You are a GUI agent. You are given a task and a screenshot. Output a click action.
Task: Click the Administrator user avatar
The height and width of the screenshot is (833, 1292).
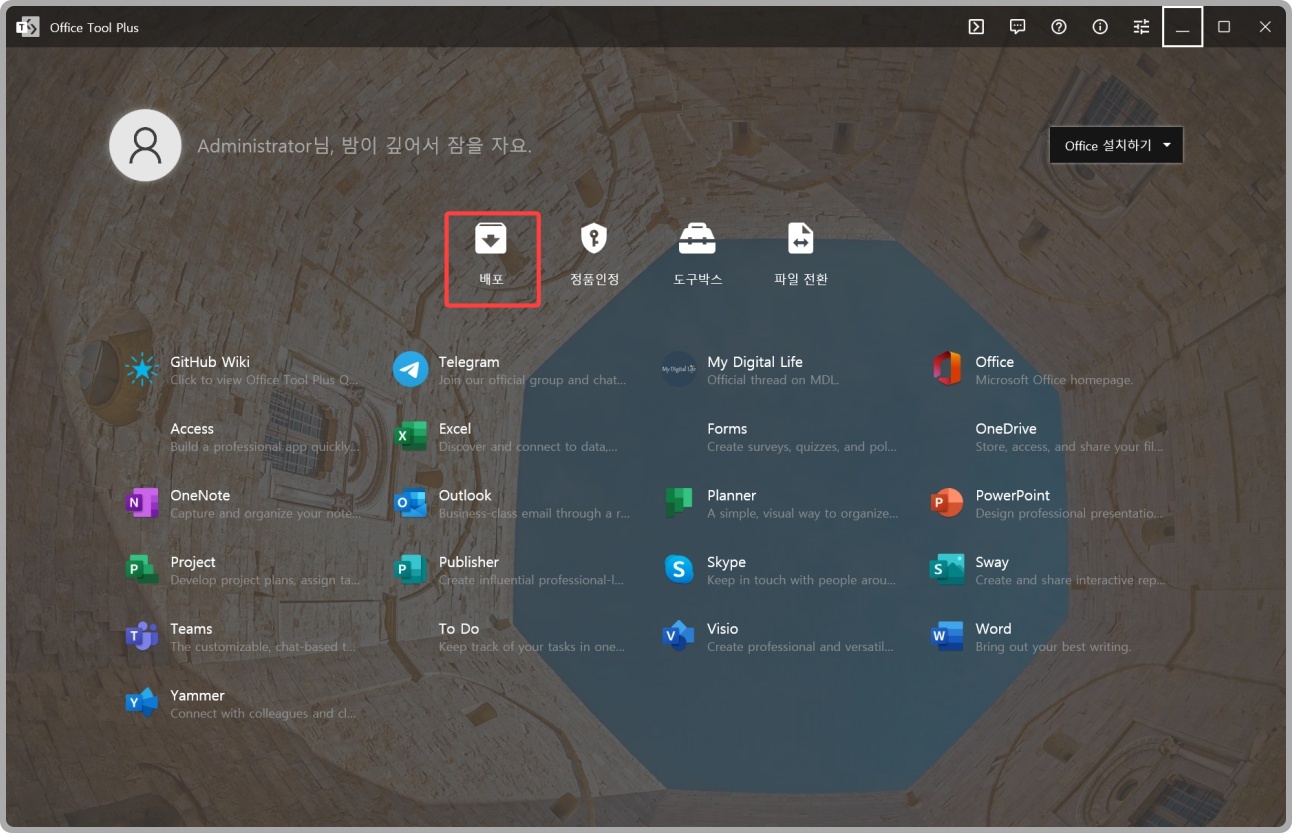[x=145, y=145]
